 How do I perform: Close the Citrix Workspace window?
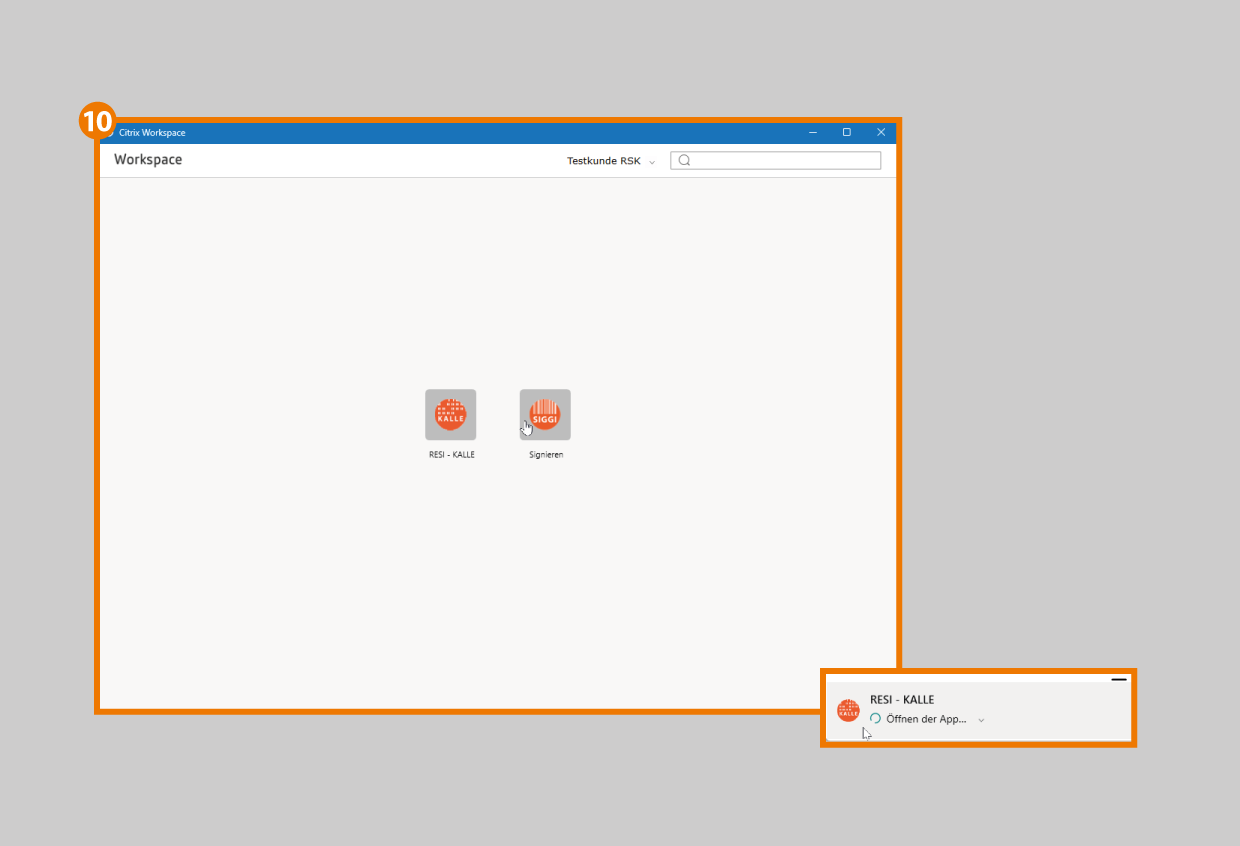(x=881, y=132)
